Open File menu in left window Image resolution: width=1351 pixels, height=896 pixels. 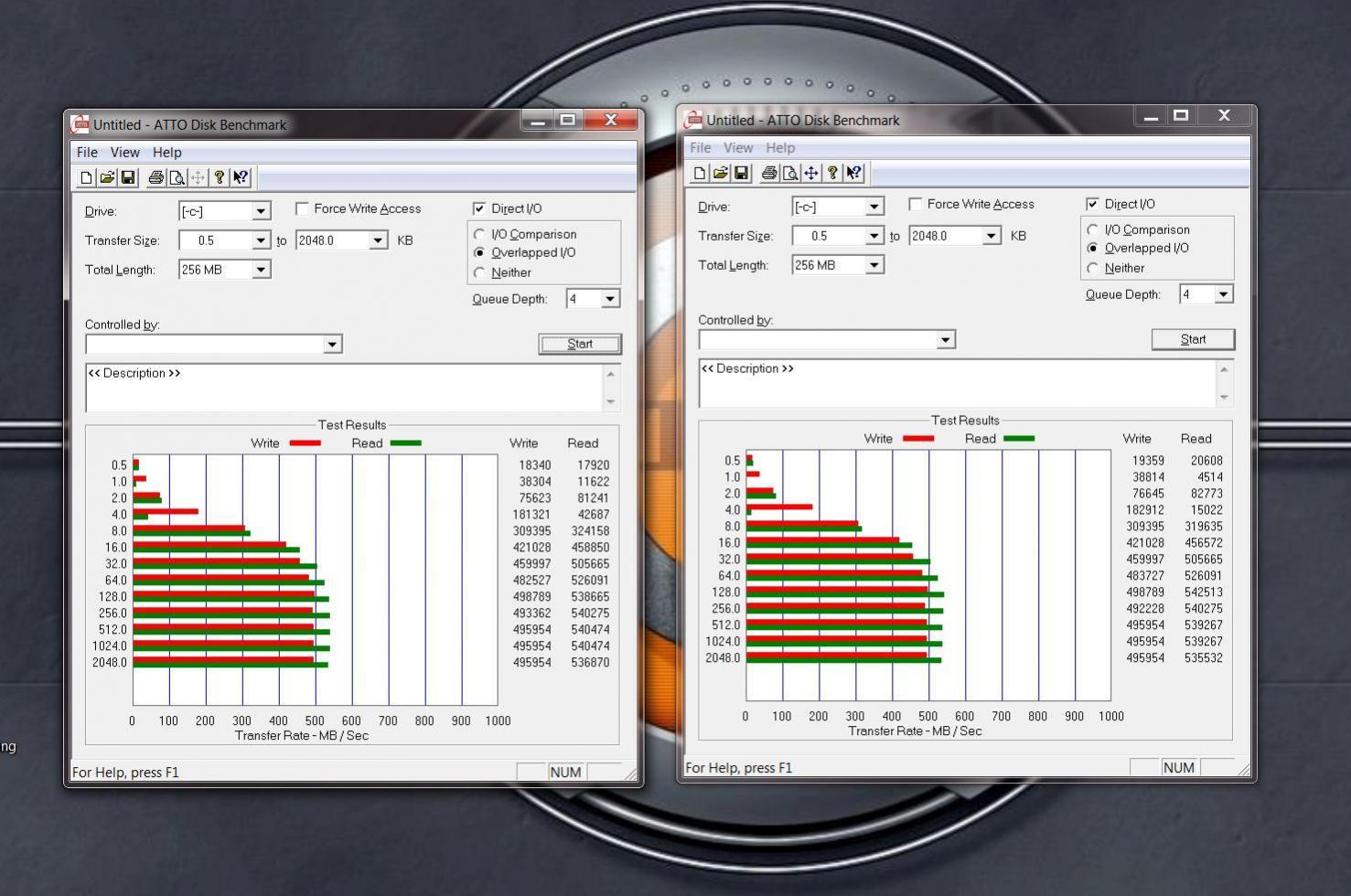pos(87,153)
